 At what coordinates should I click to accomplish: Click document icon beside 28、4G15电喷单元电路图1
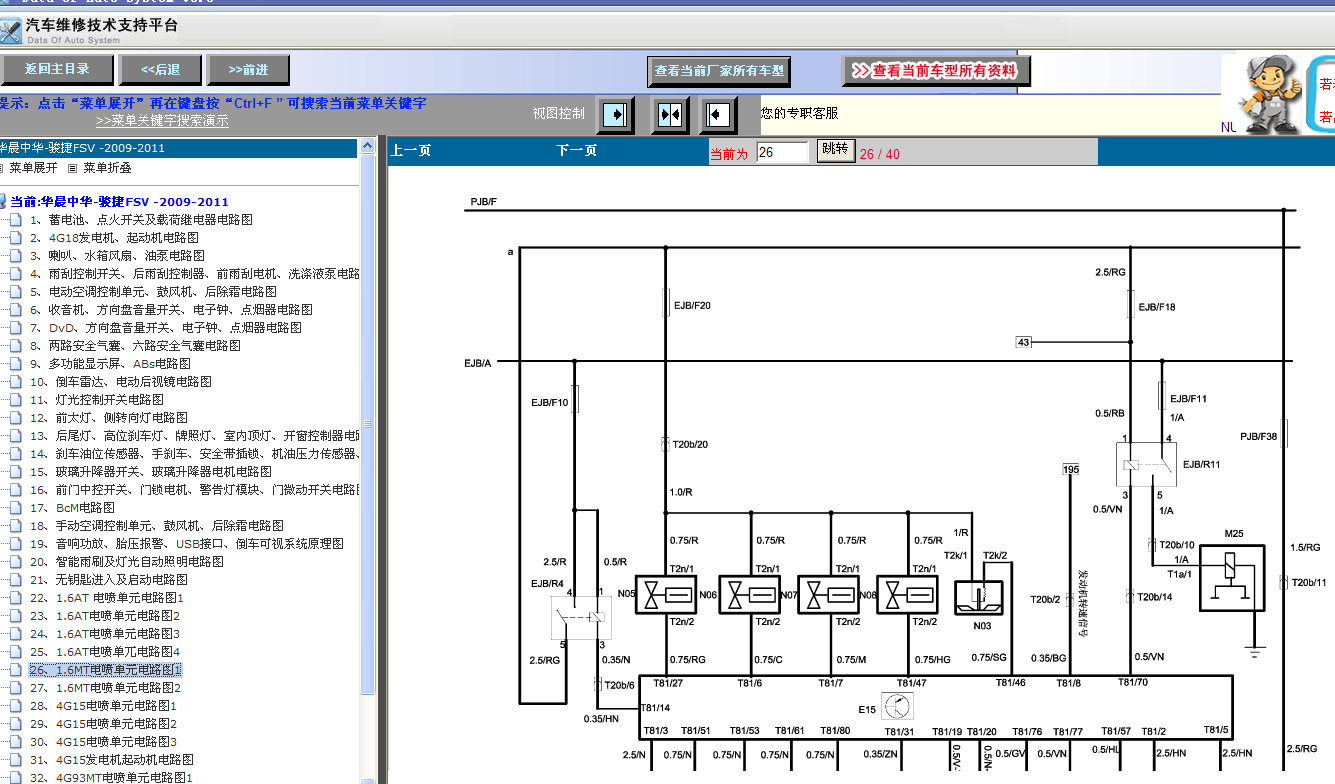coord(15,706)
